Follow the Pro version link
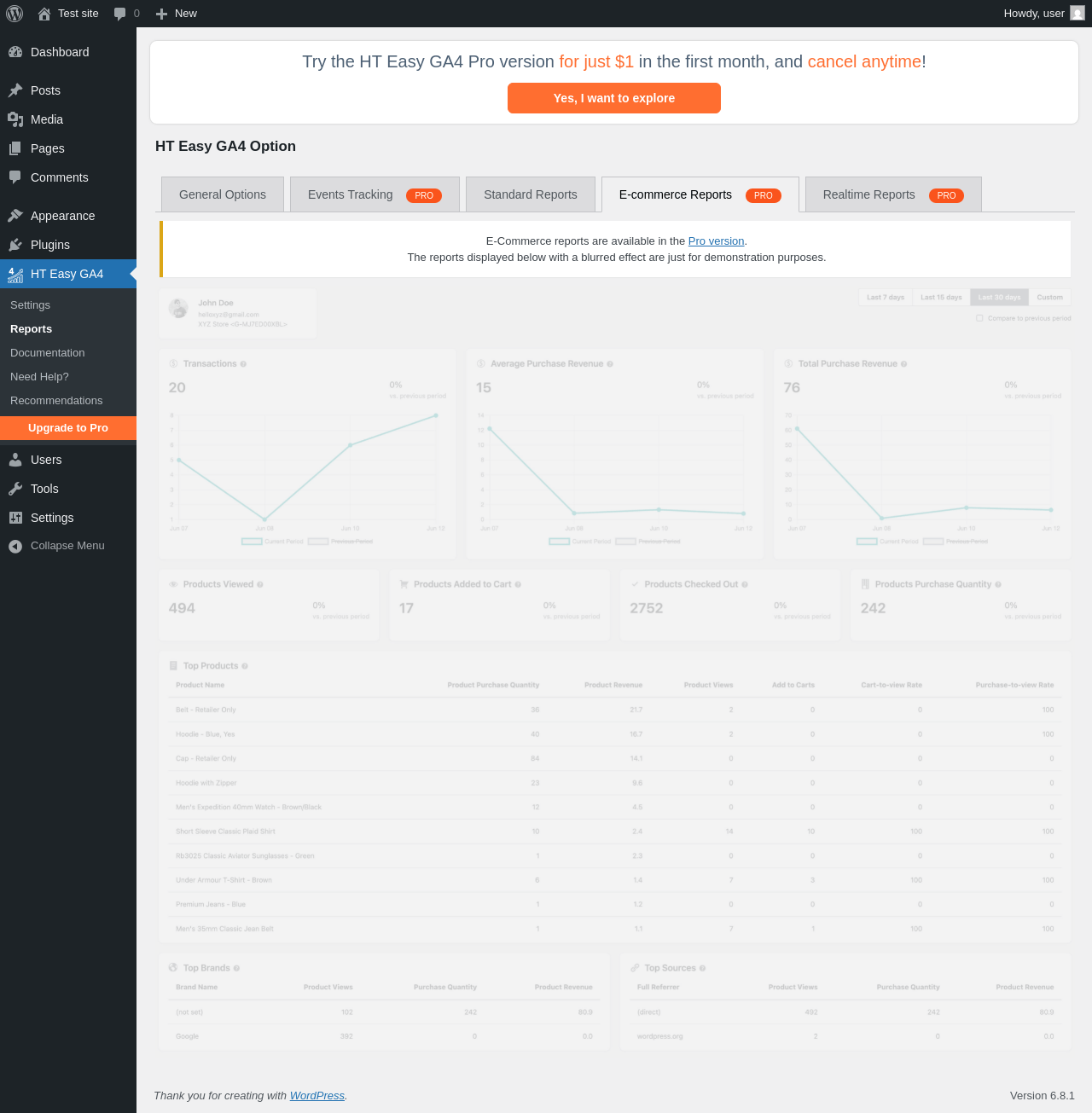The height and width of the screenshot is (1113, 1092). point(717,241)
